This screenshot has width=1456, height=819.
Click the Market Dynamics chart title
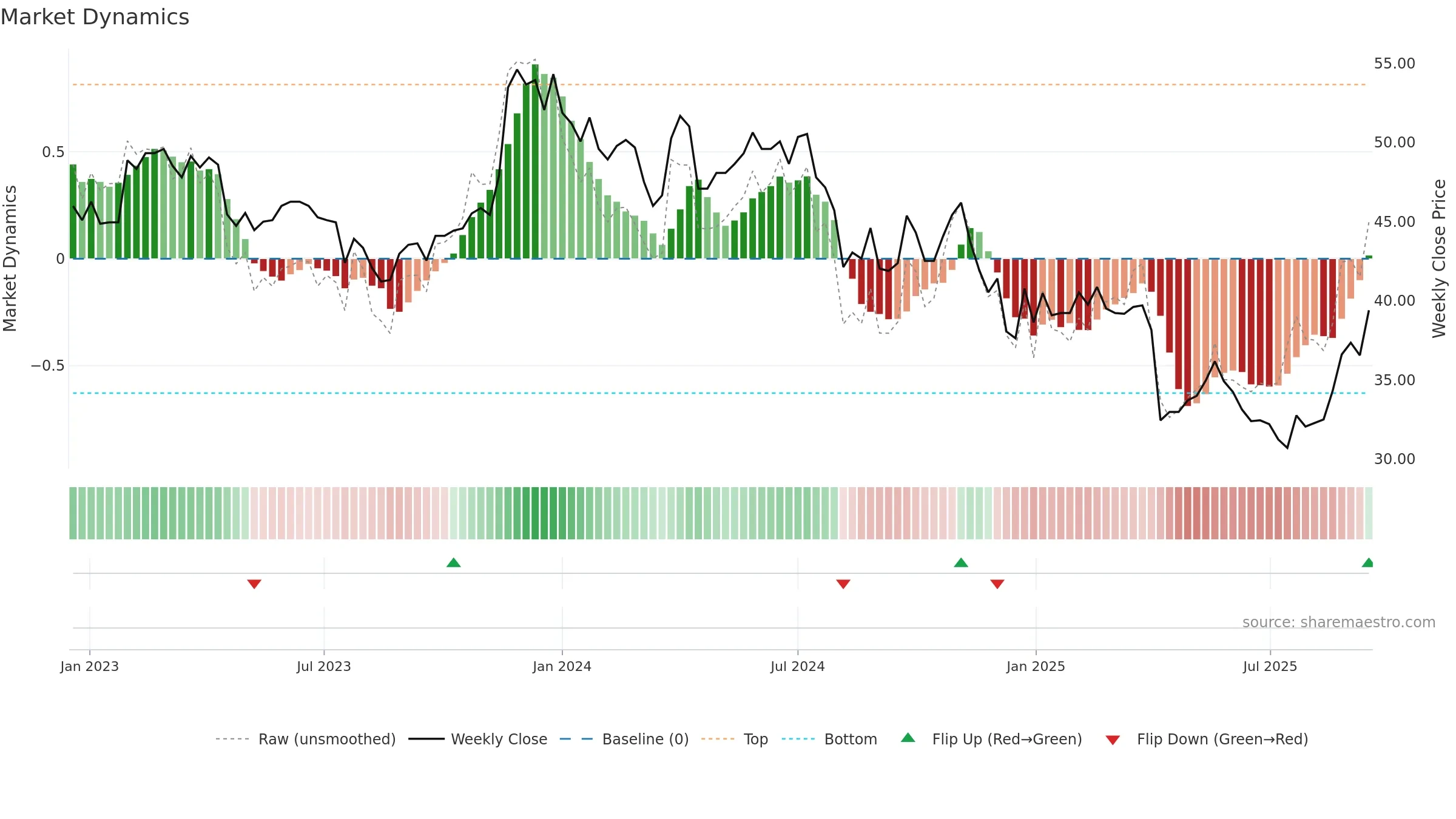pos(95,17)
